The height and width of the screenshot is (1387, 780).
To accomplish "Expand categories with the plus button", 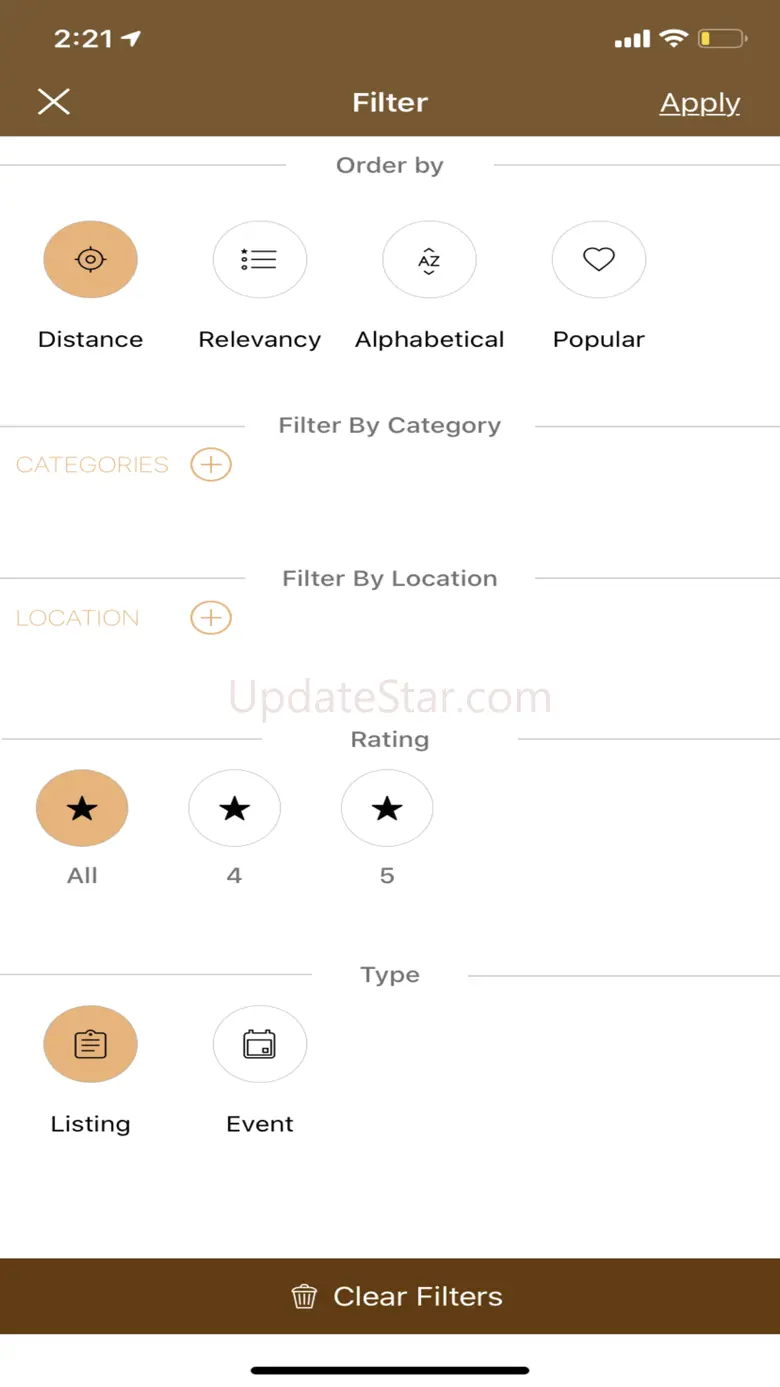I will (211, 464).
